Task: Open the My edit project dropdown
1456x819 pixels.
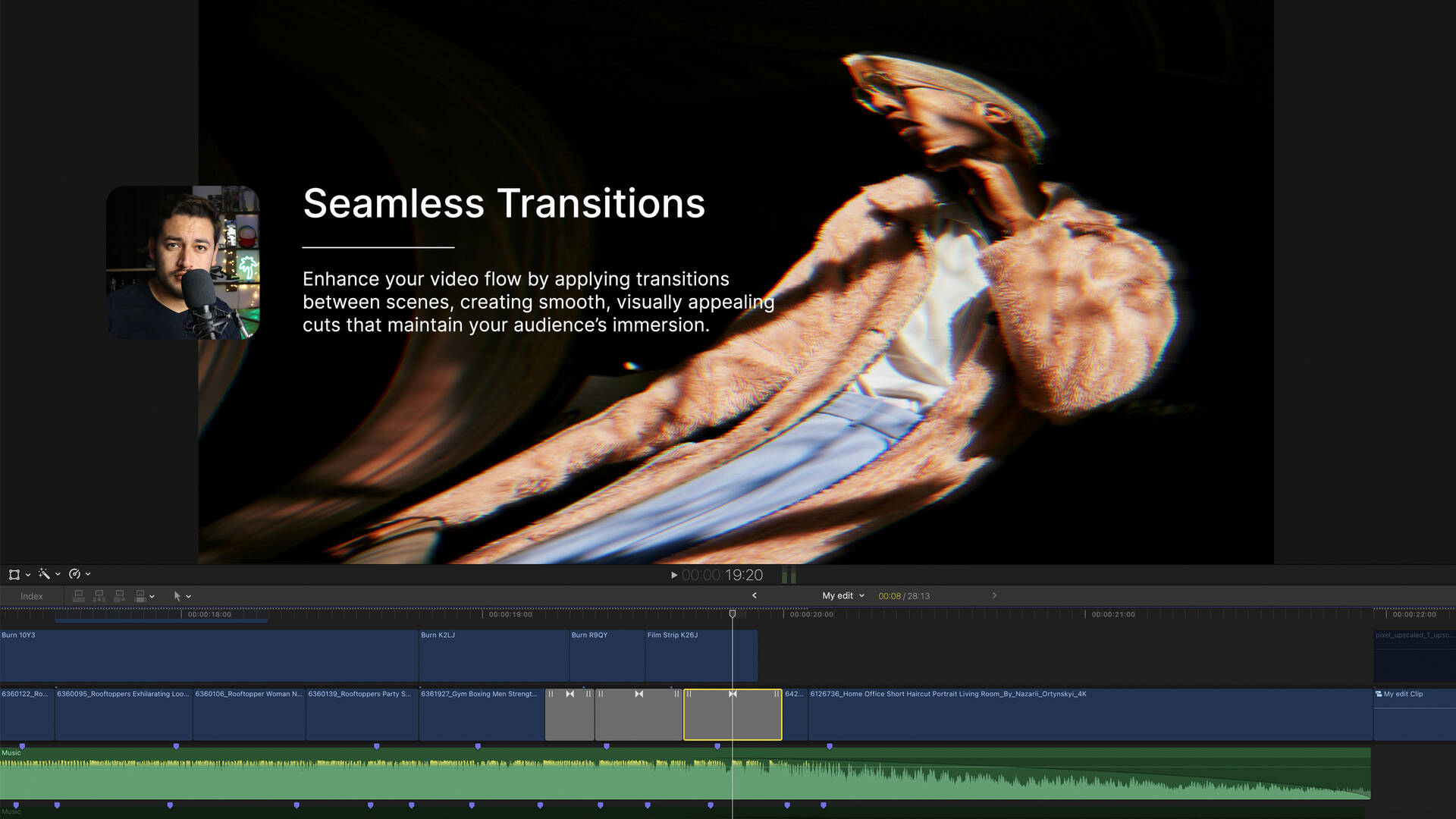Action: point(843,596)
